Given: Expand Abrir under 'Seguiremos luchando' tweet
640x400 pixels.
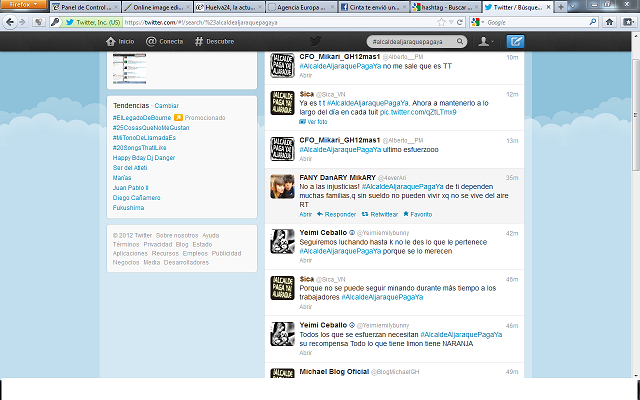Looking at the screenshot, I should 305,260.
